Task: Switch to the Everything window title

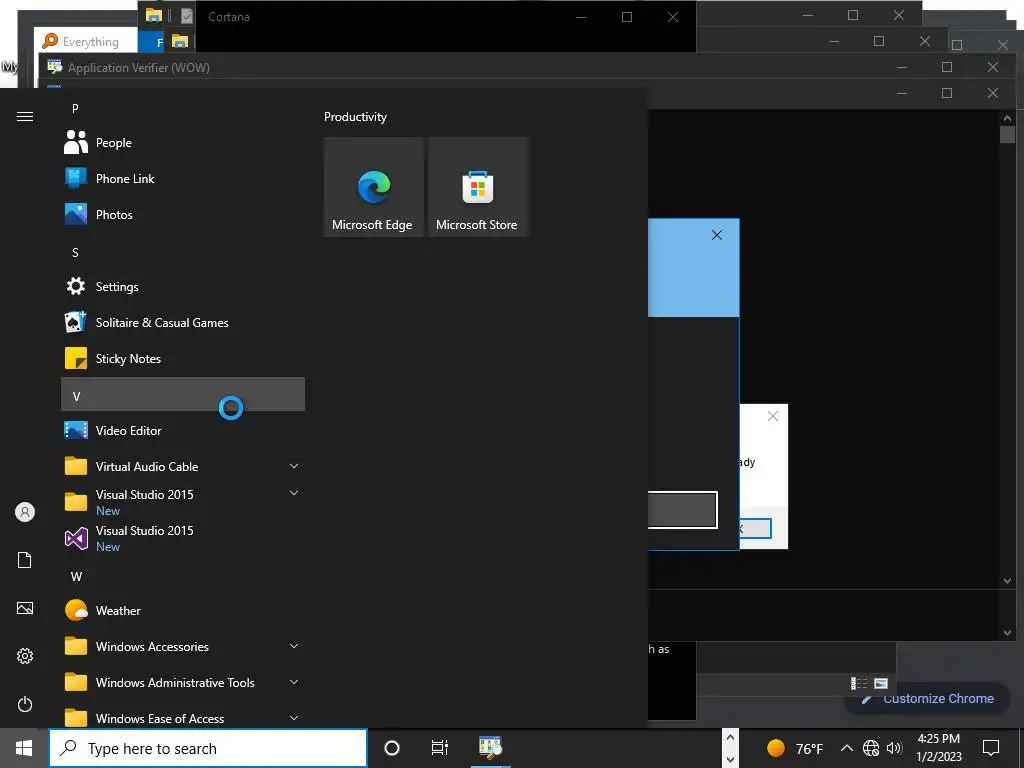Action: pos(90,42)
